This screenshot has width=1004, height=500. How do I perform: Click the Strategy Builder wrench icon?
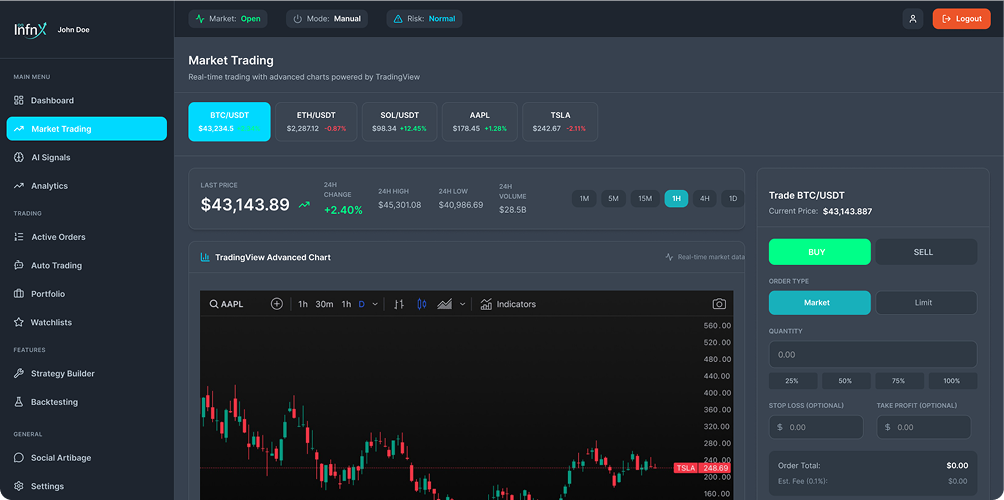click(x=19, y=373)
